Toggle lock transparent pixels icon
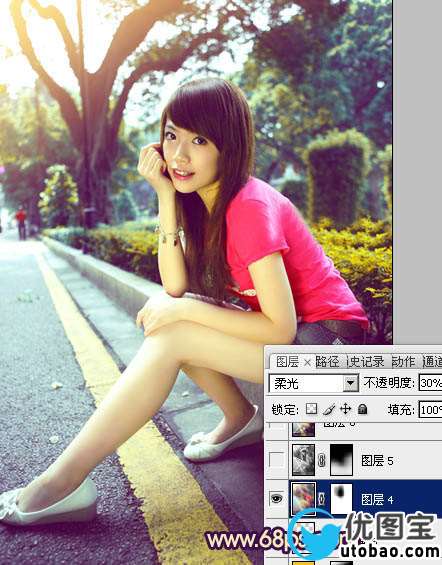Screen dimensions: 442x565 point(311,409)
